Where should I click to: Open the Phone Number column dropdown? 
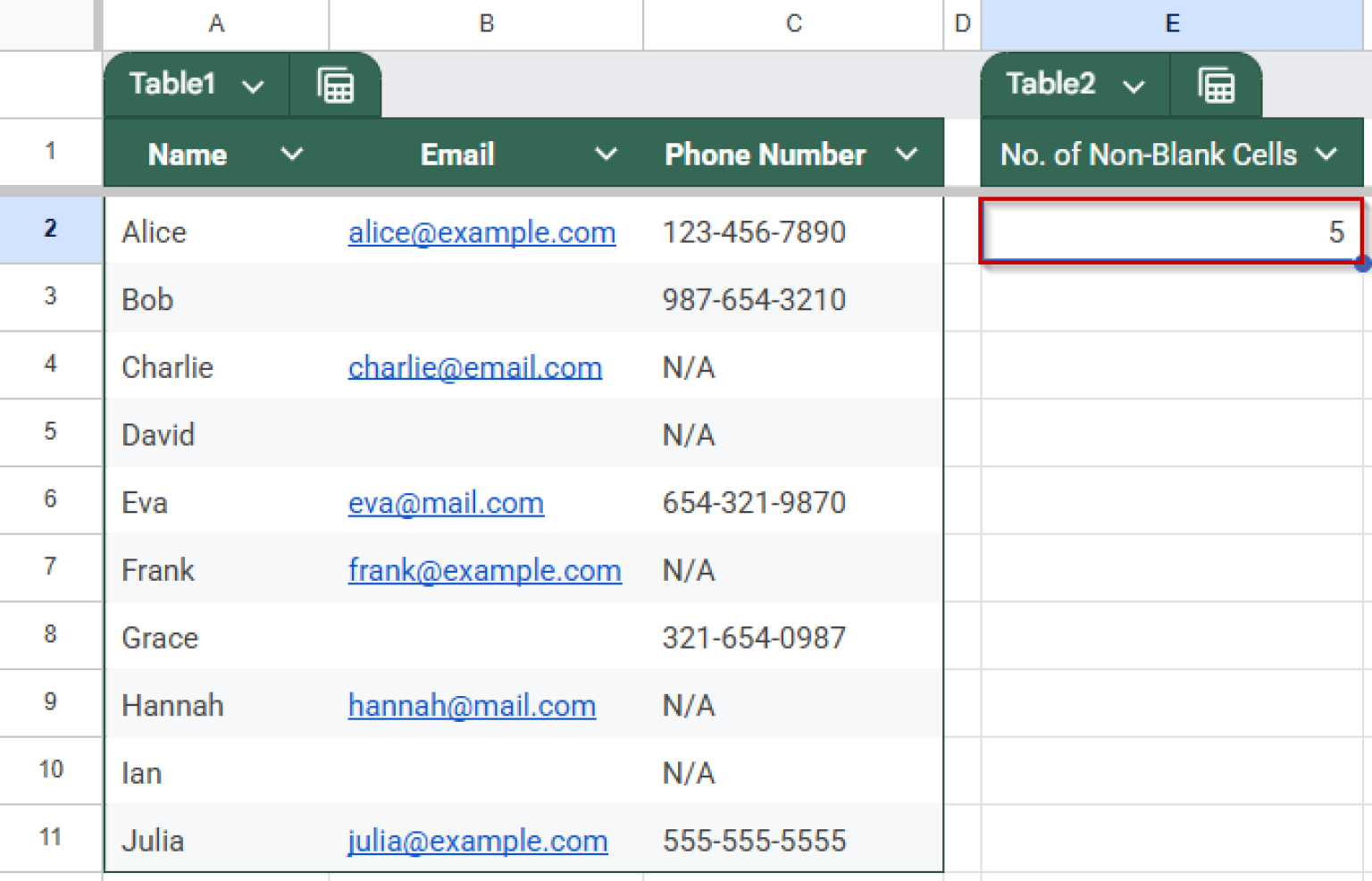click(908, 154)
